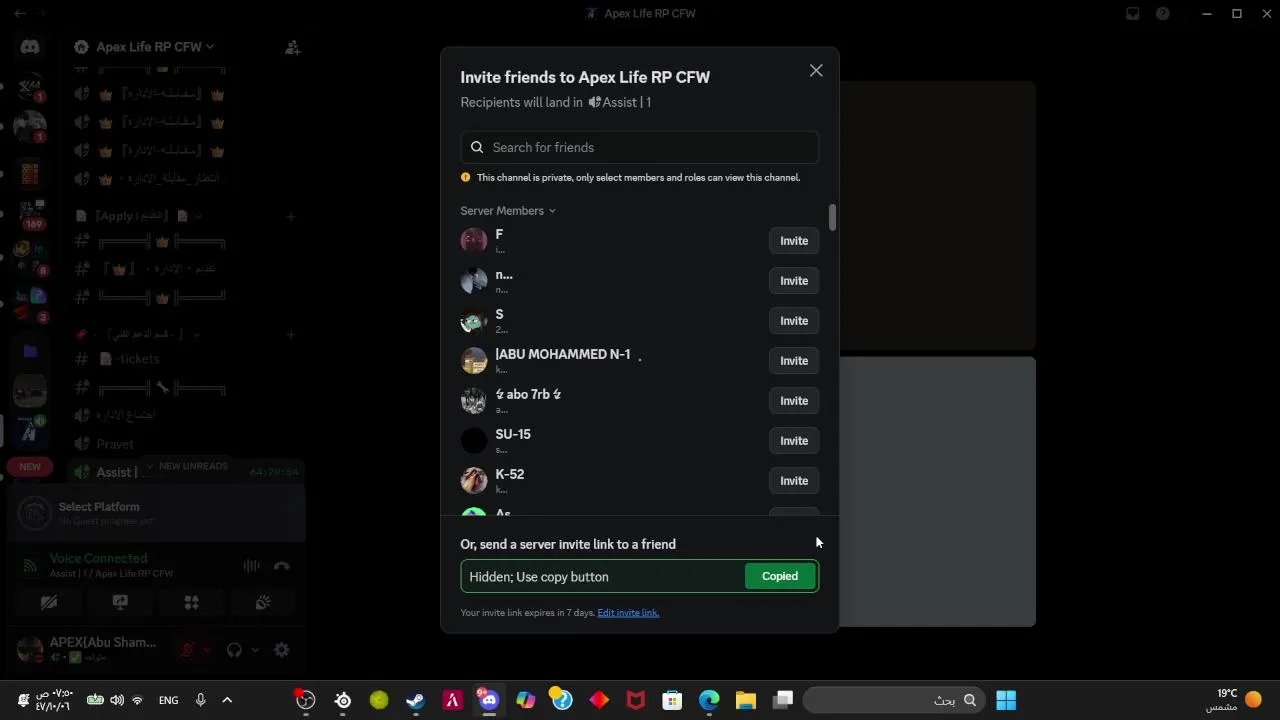Open the Discord inbox icon in title bar

[x=1133, y=13]
